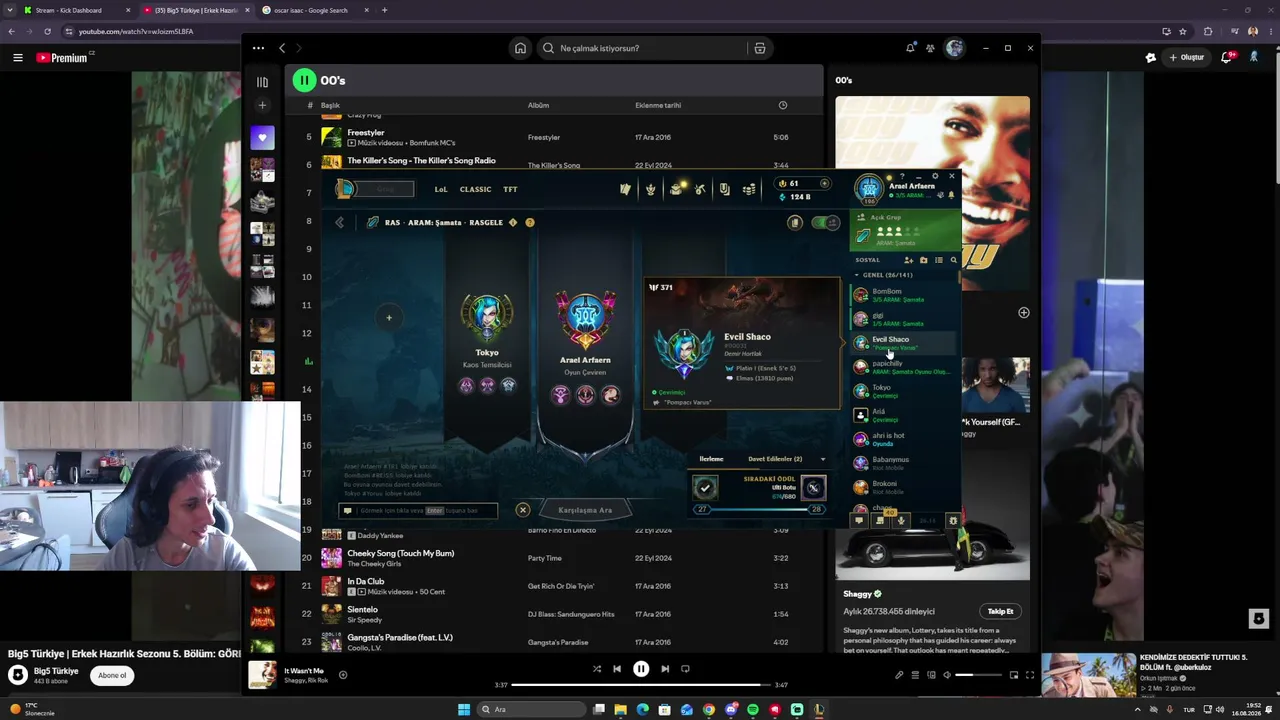
Task: Toggle repeat in Spotify player
Action: pos(685,669)
